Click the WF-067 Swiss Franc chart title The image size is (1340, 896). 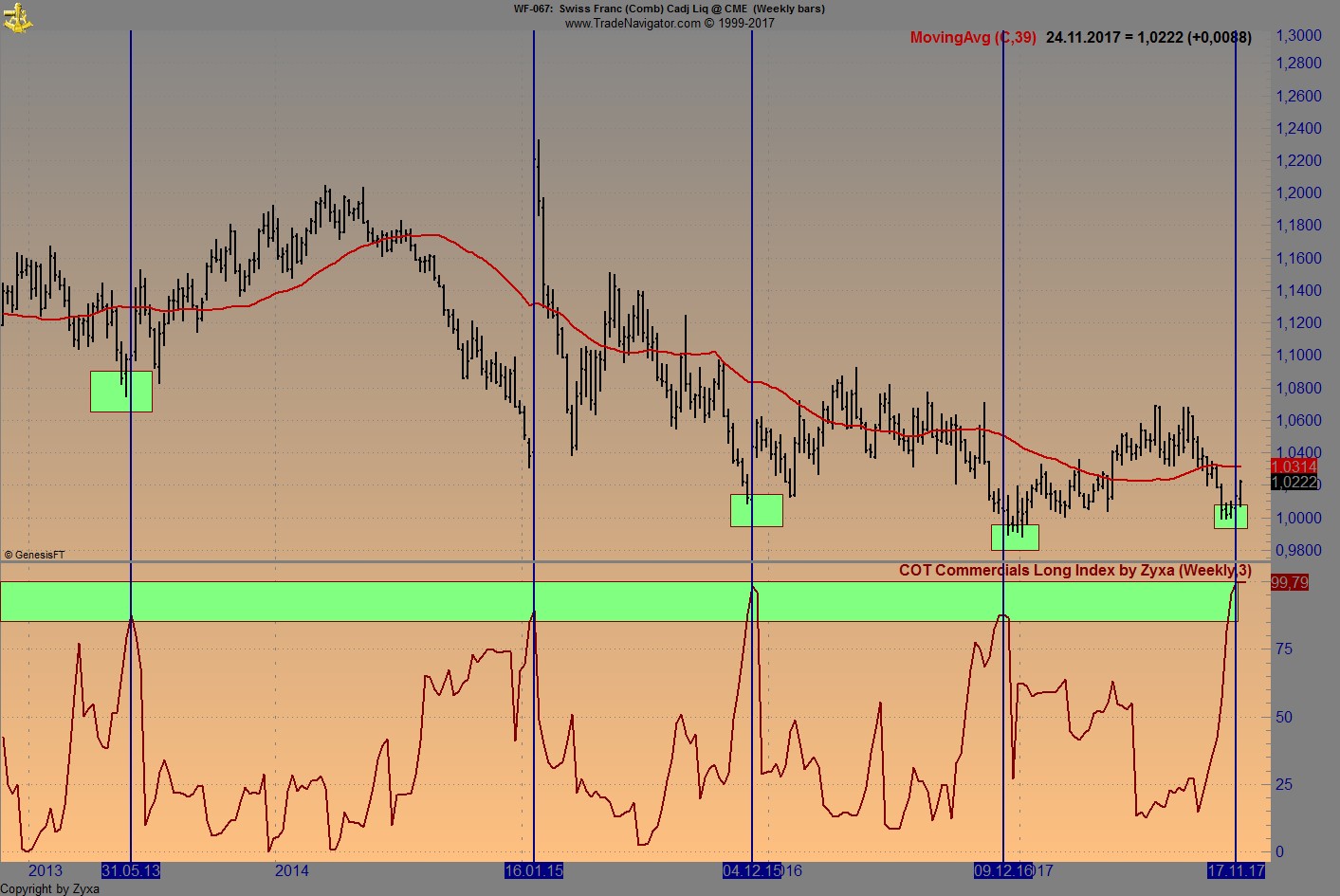tap(667, 9)
